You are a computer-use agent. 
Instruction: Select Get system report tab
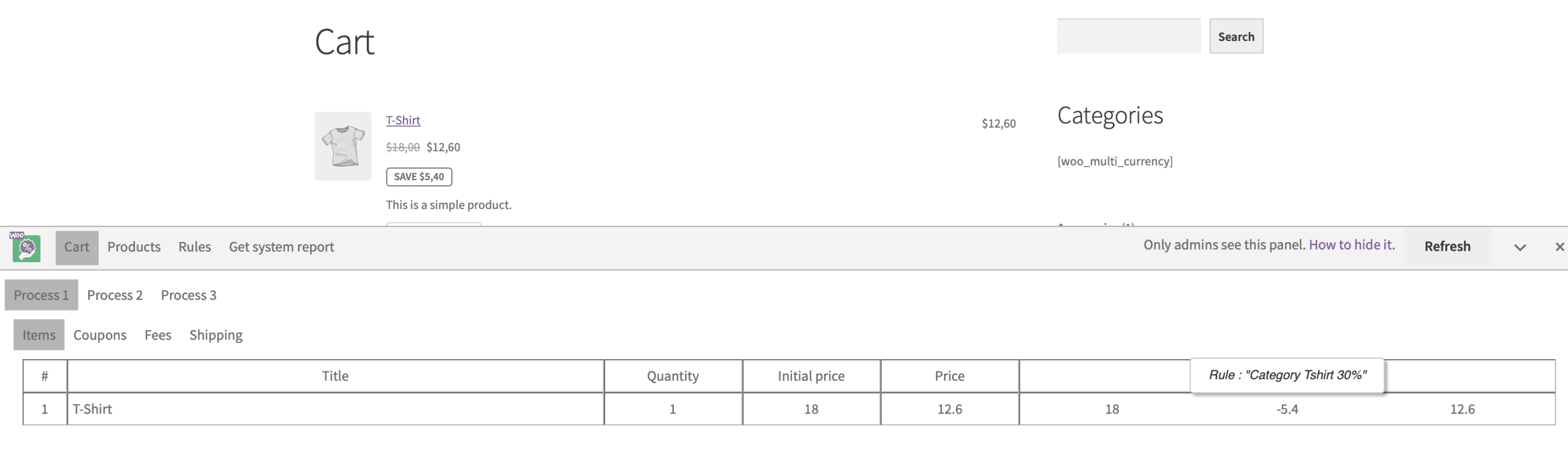(282, 247)
